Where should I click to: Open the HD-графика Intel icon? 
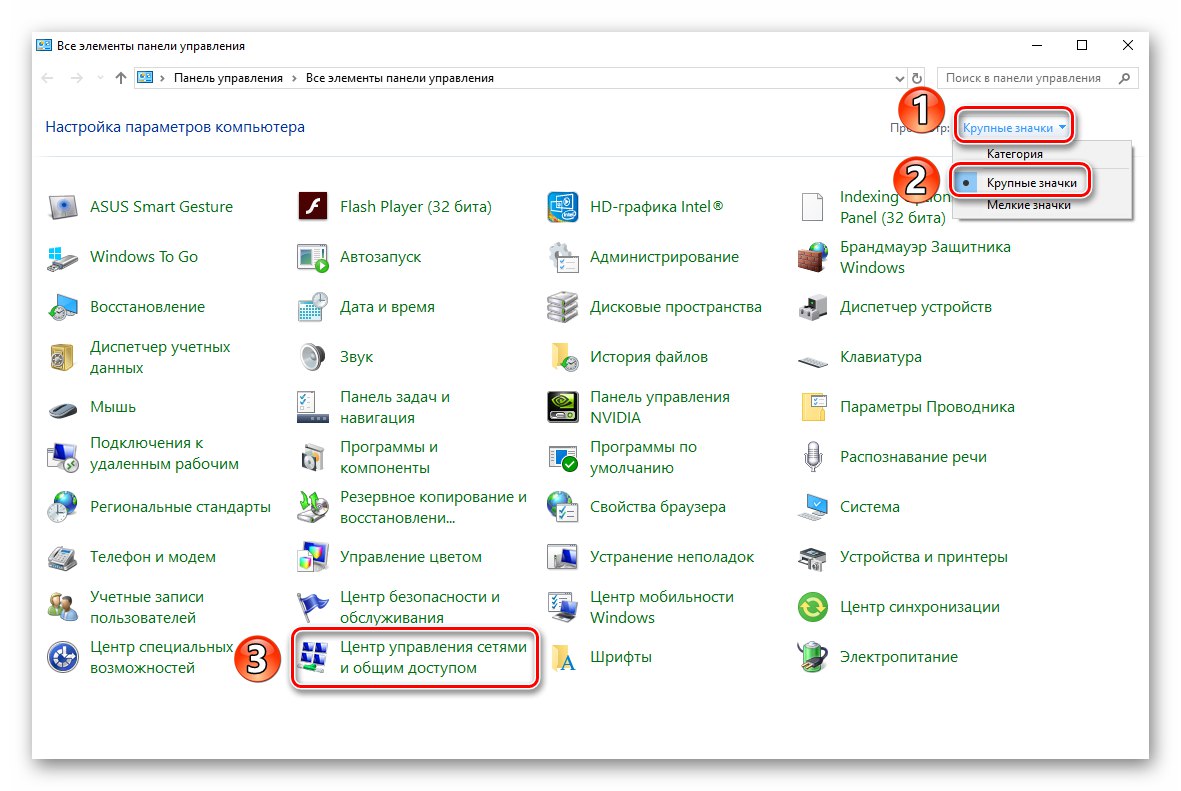pos(563,206)
